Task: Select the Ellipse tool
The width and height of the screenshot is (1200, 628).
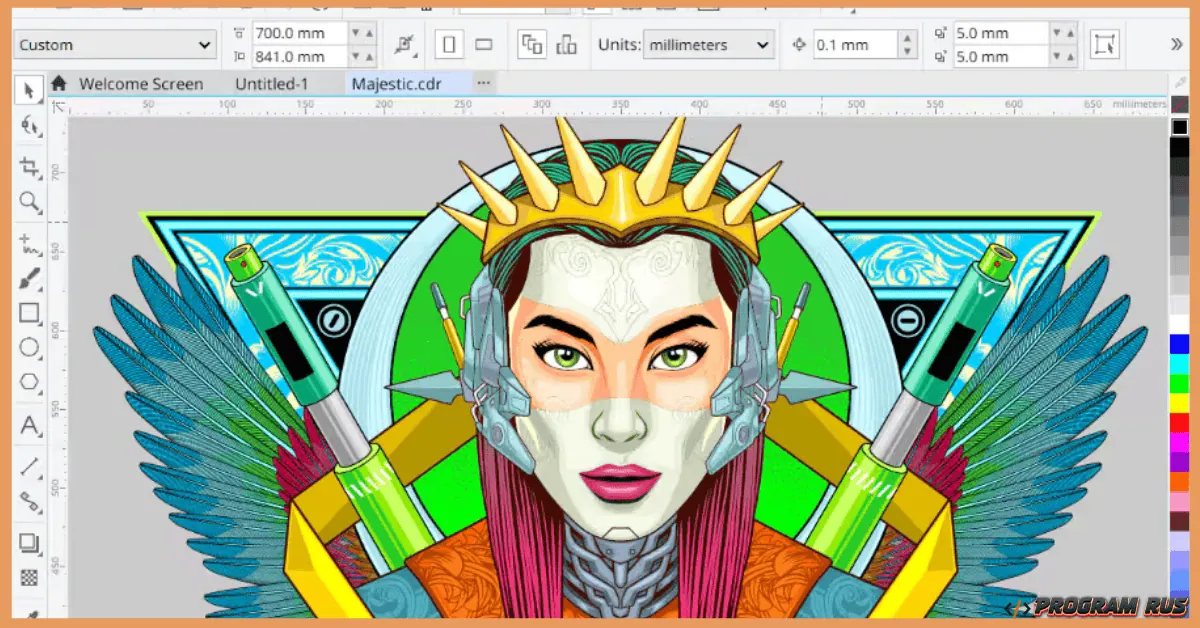Action: click(30, 349)
